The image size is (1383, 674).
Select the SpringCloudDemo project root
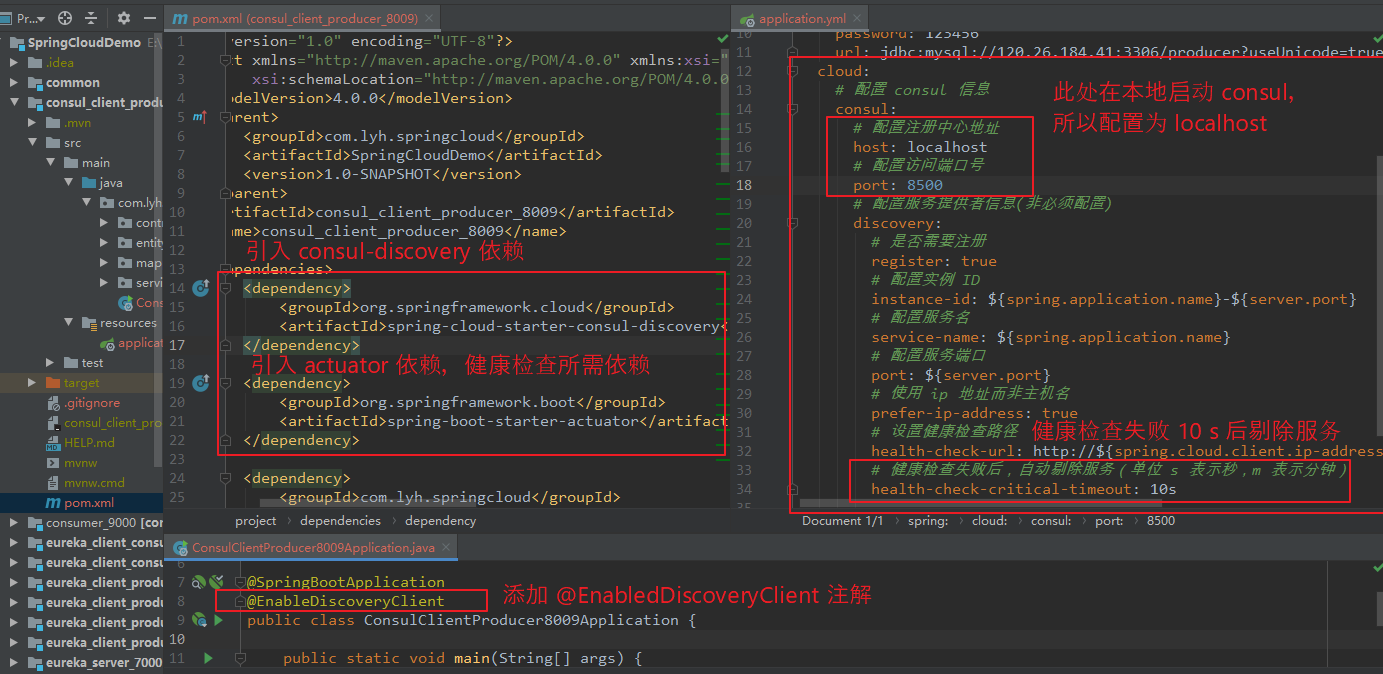pyautogui.click(x=81, y=43)
